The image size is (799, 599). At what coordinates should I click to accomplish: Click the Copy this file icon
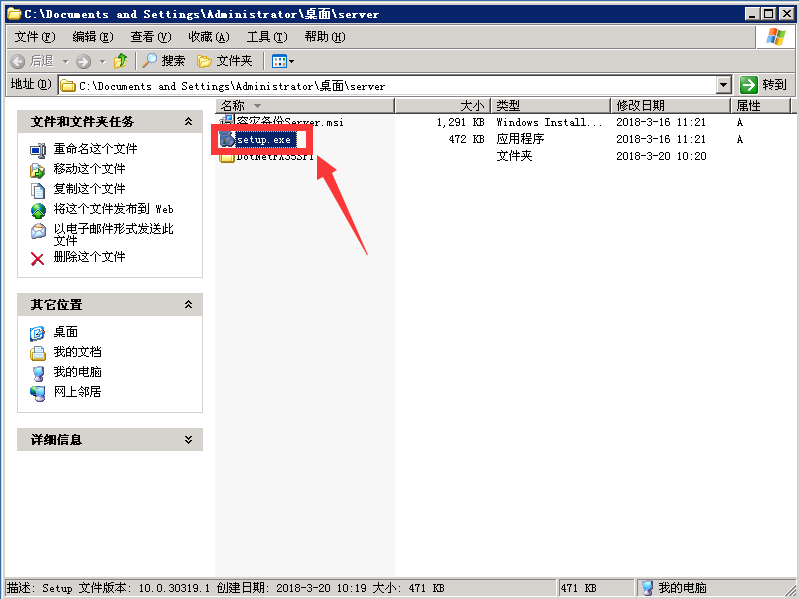pos(38,189)
